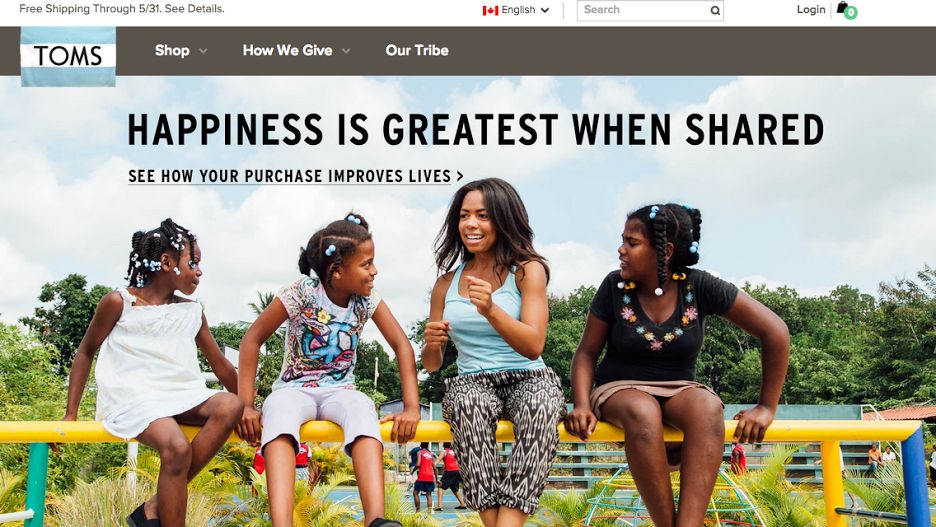Expand the How We Give chevron
This screenshot has width=936, height=527.
click(346, 51)
